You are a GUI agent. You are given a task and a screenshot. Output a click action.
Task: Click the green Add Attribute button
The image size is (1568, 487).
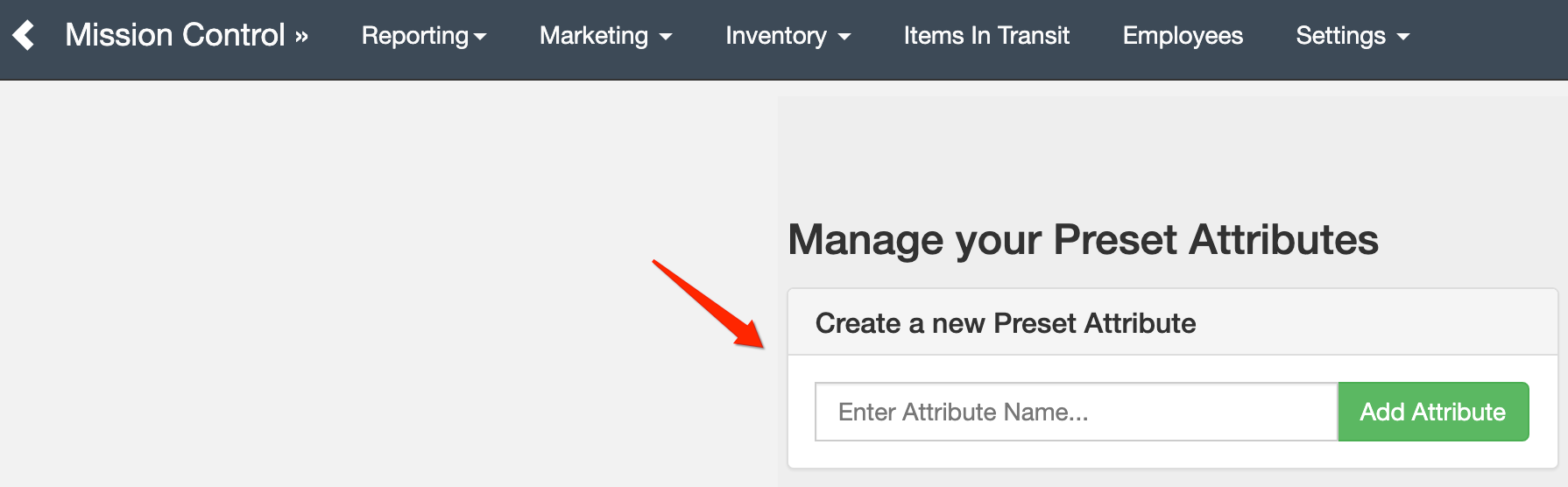[x=1433, y=412]
